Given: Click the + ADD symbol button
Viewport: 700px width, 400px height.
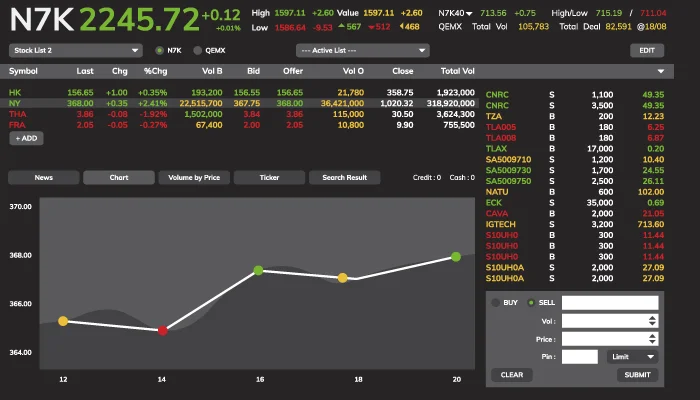Looking at the screenshot, I should point(27,138).
